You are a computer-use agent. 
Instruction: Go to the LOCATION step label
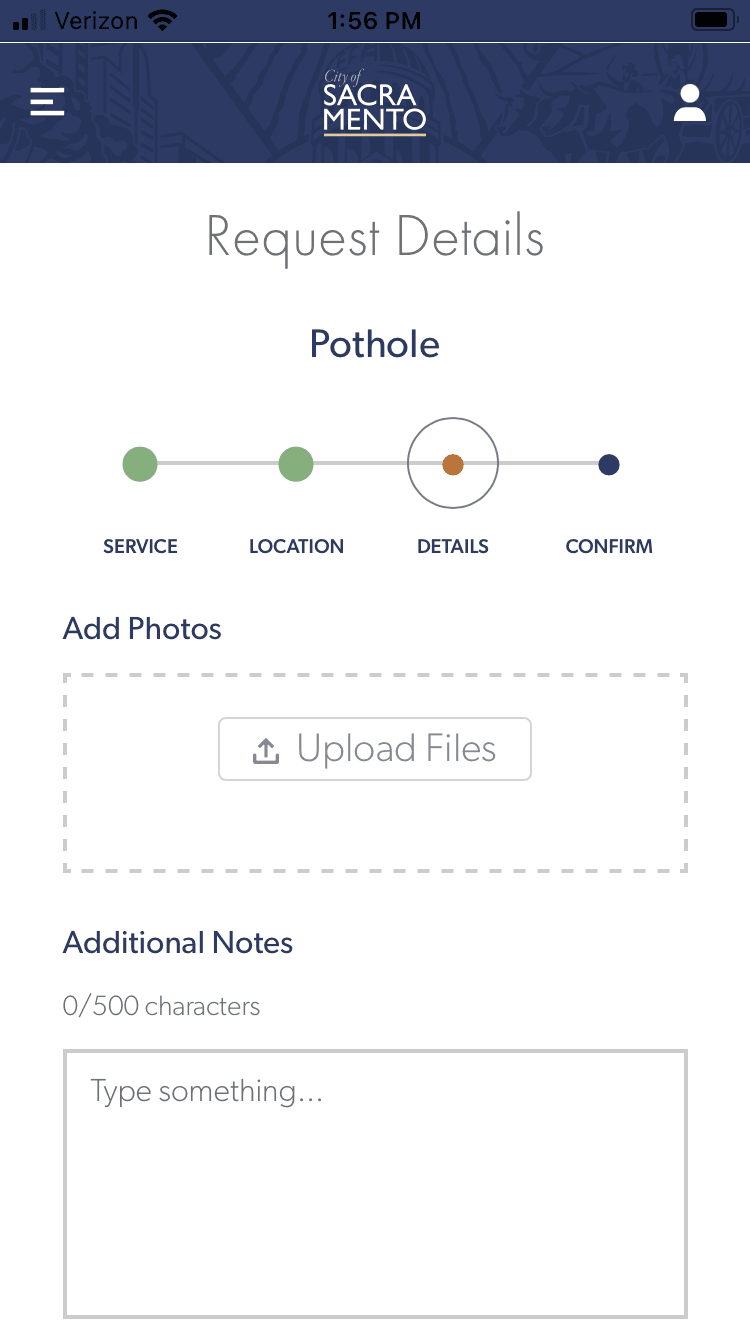[x=296, y=547]
